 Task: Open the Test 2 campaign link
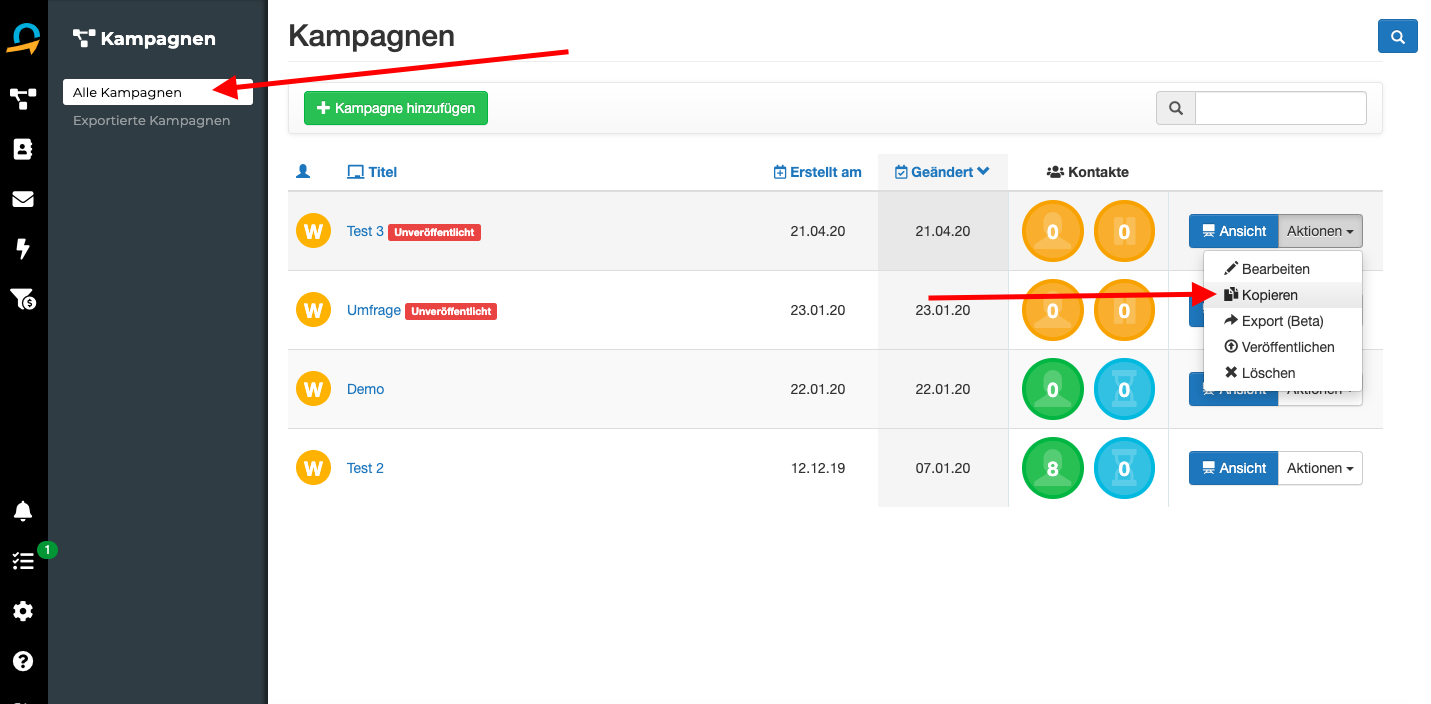(365, 468)
